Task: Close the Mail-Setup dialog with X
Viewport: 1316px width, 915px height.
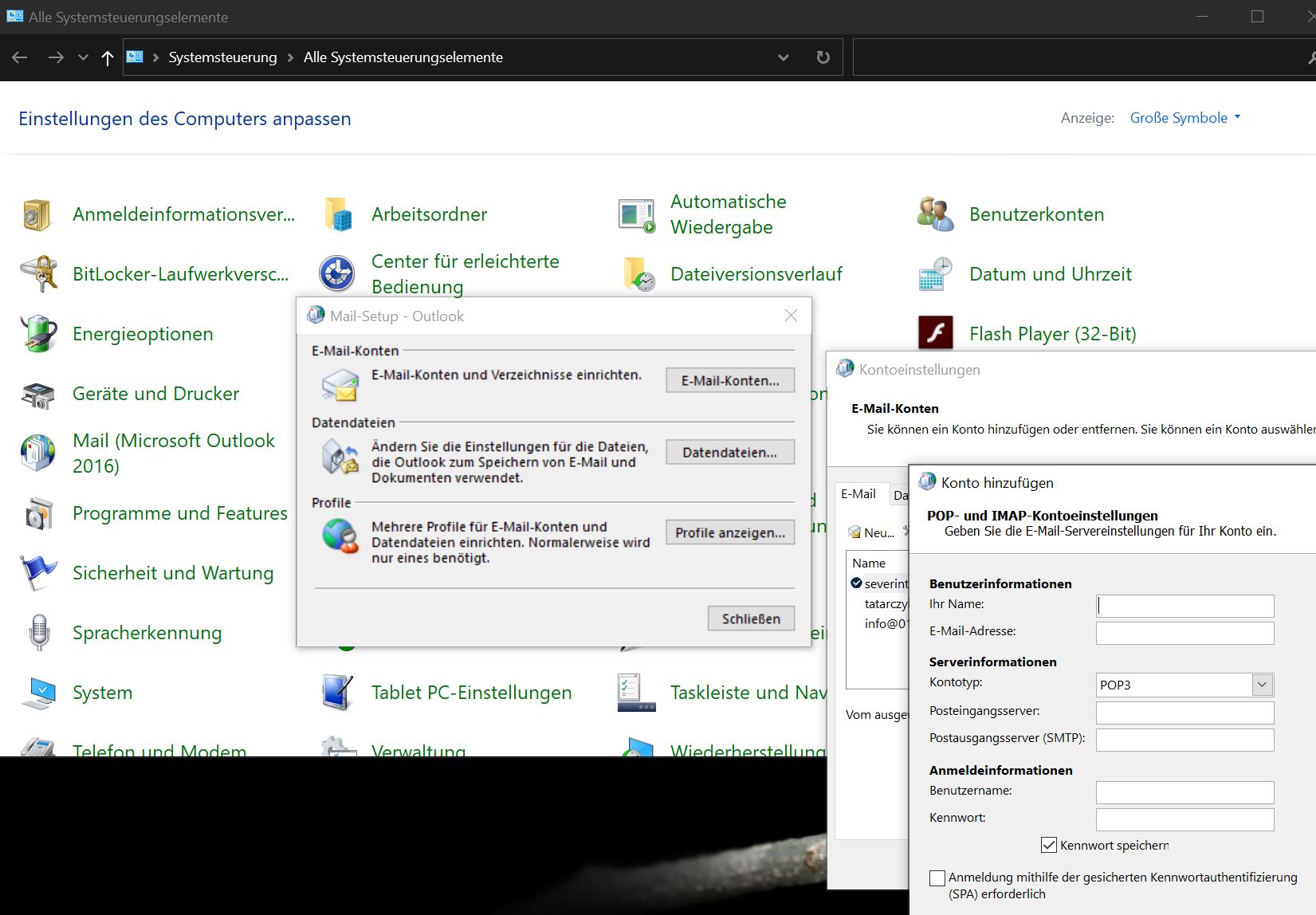Action: point(791,316)
